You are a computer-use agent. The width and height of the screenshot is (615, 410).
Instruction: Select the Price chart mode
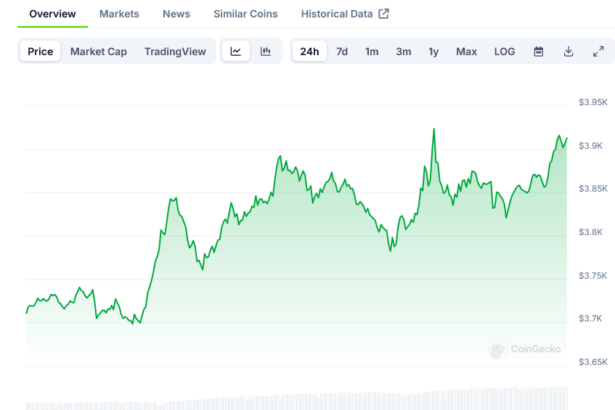coord(40,51)
